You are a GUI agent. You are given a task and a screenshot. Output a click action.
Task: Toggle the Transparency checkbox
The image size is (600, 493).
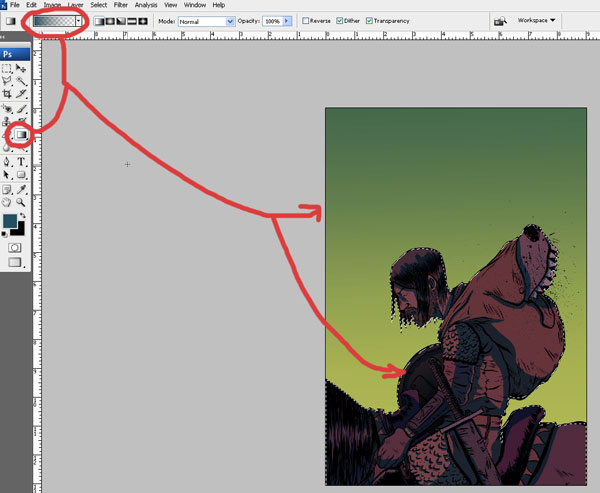[x=369, y=21]
